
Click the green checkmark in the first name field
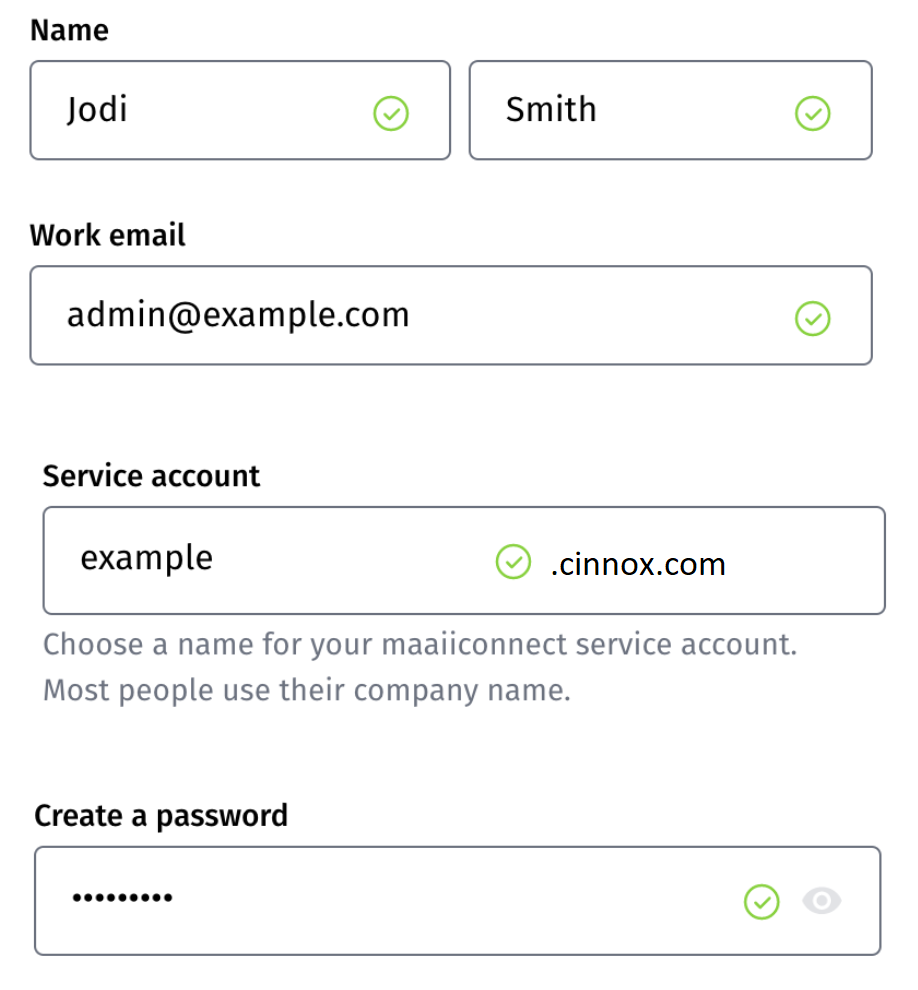tap(391, 114)
